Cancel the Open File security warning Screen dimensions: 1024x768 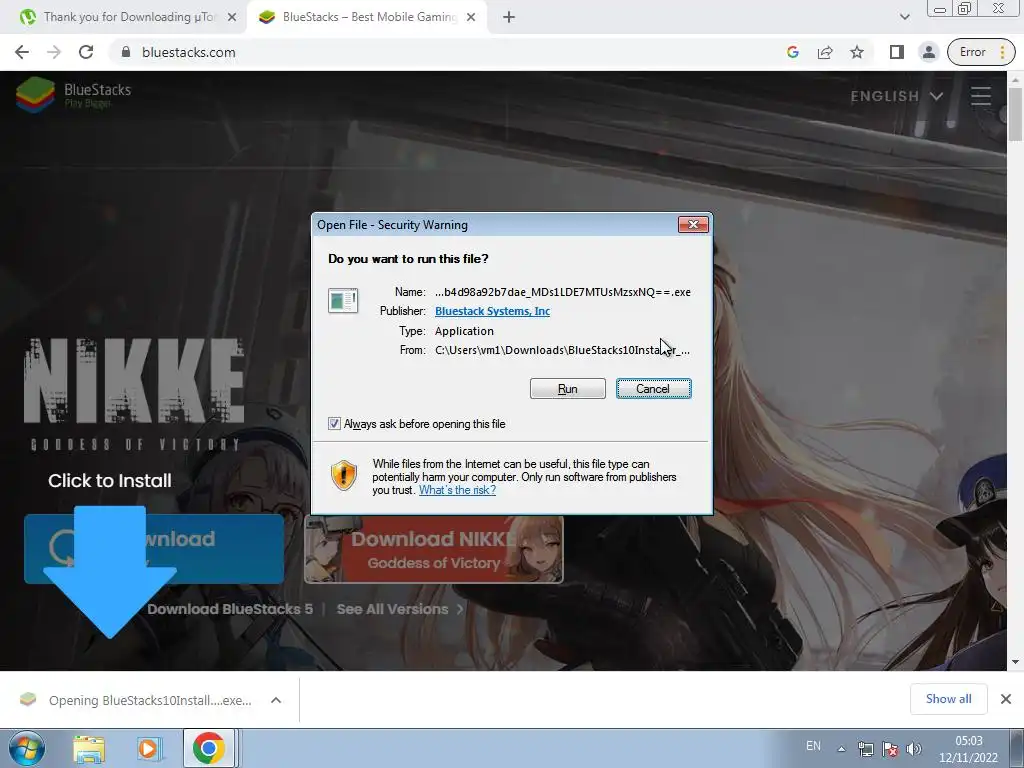[x=653, y=389]
